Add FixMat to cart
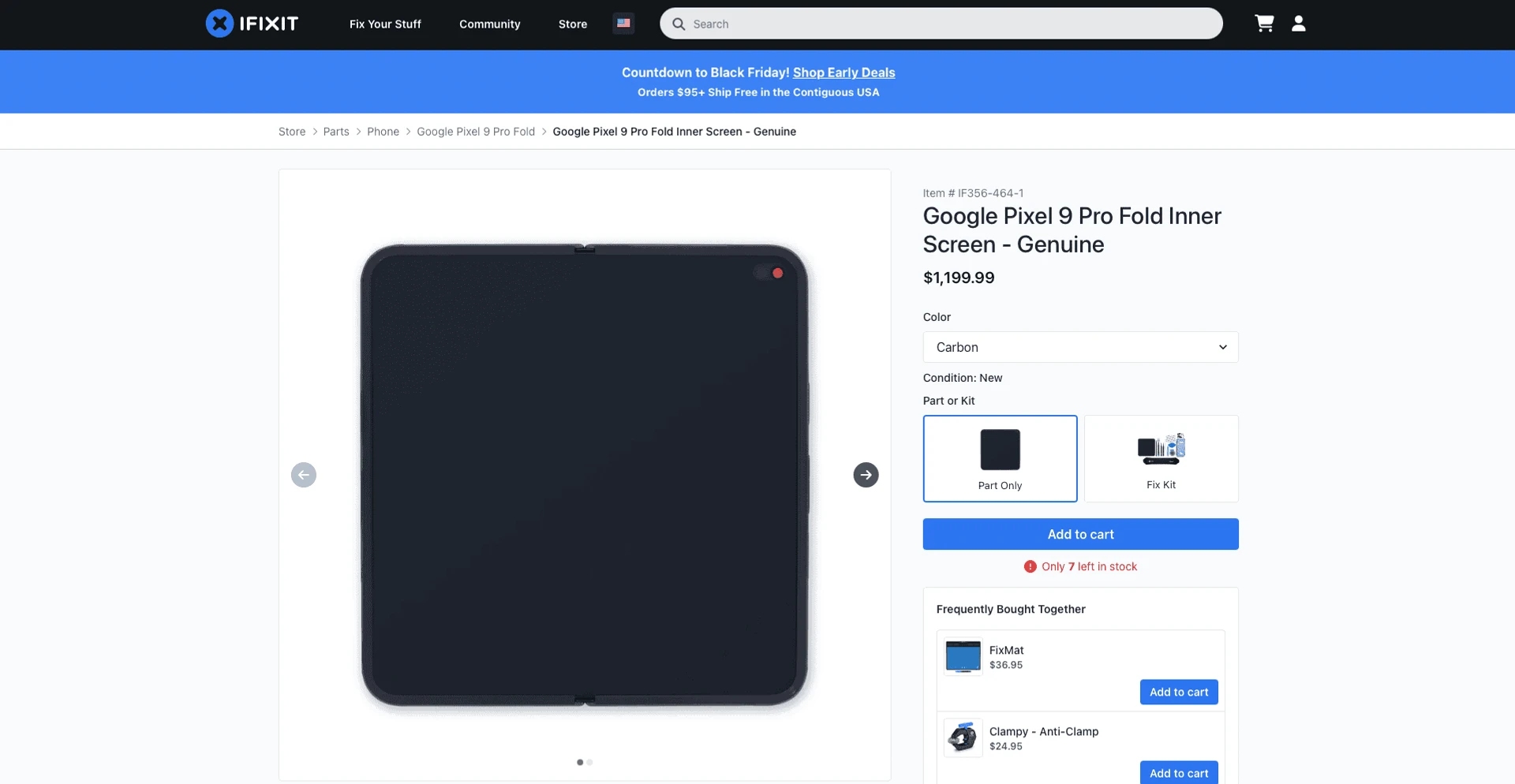1515x784 pixels. tap(1179, 692)
